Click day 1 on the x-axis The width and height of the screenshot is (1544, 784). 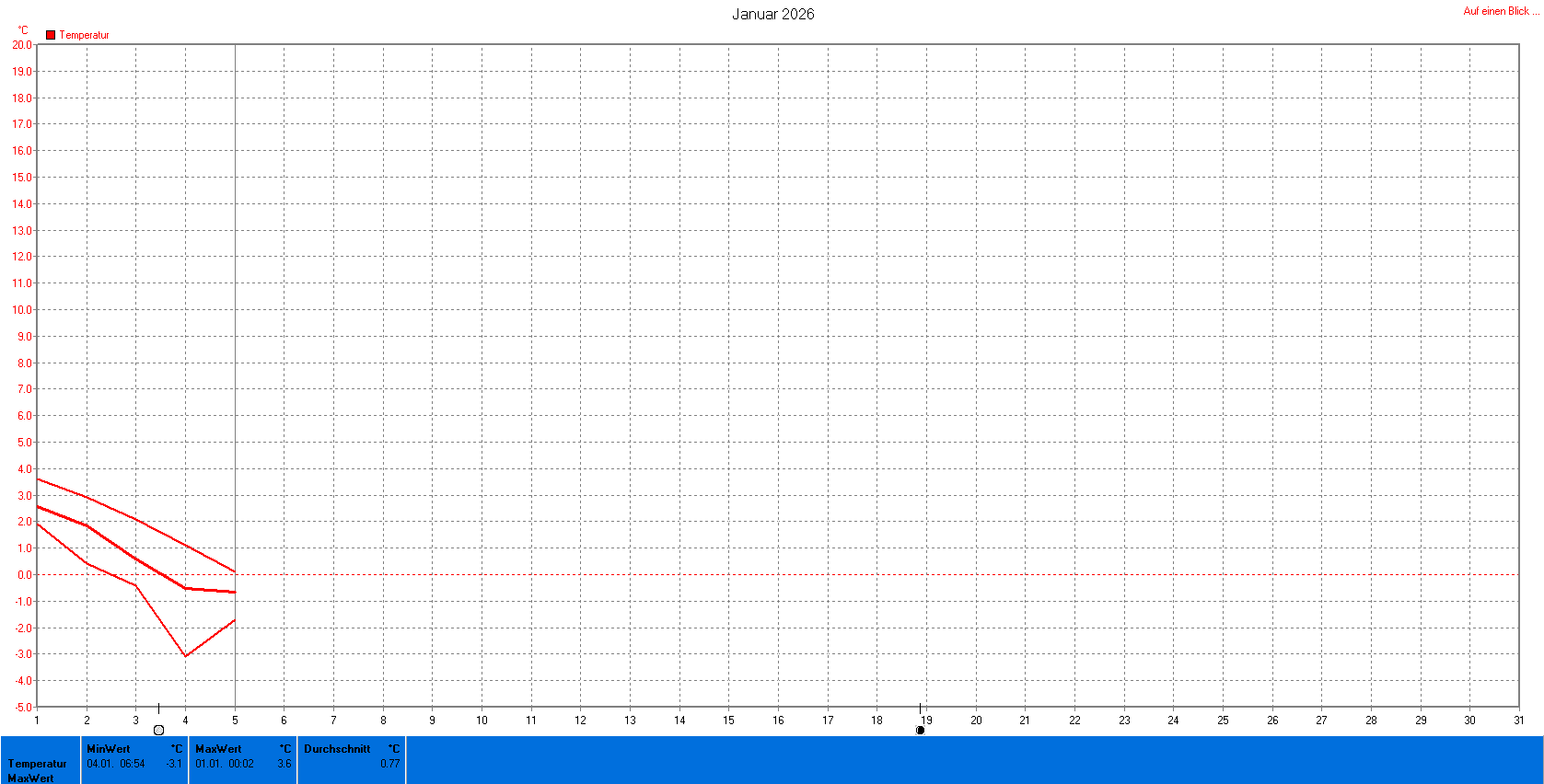37,721
